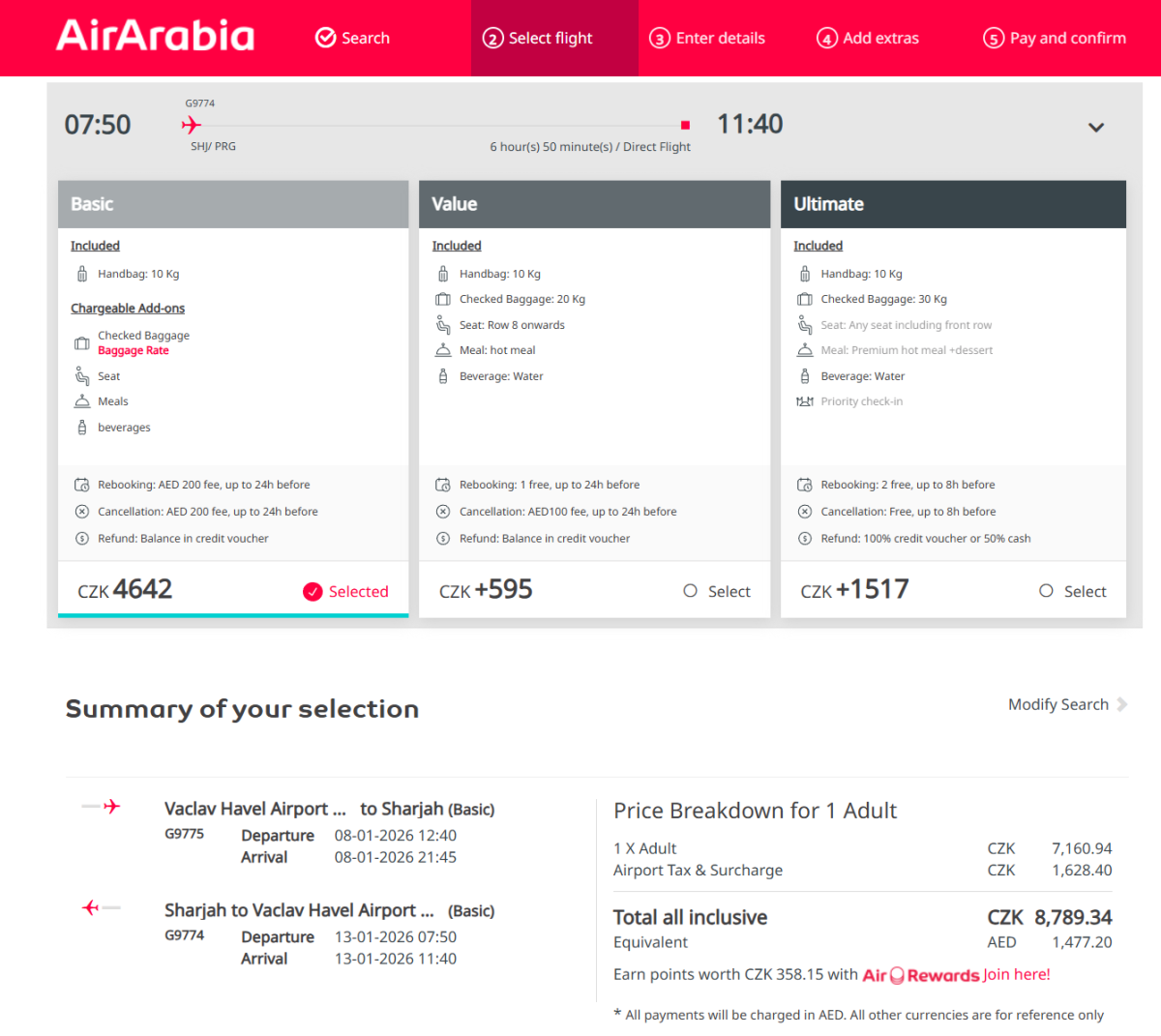Click the Meals cloche icon in Basic
1161x1036 pixels.
82,401
